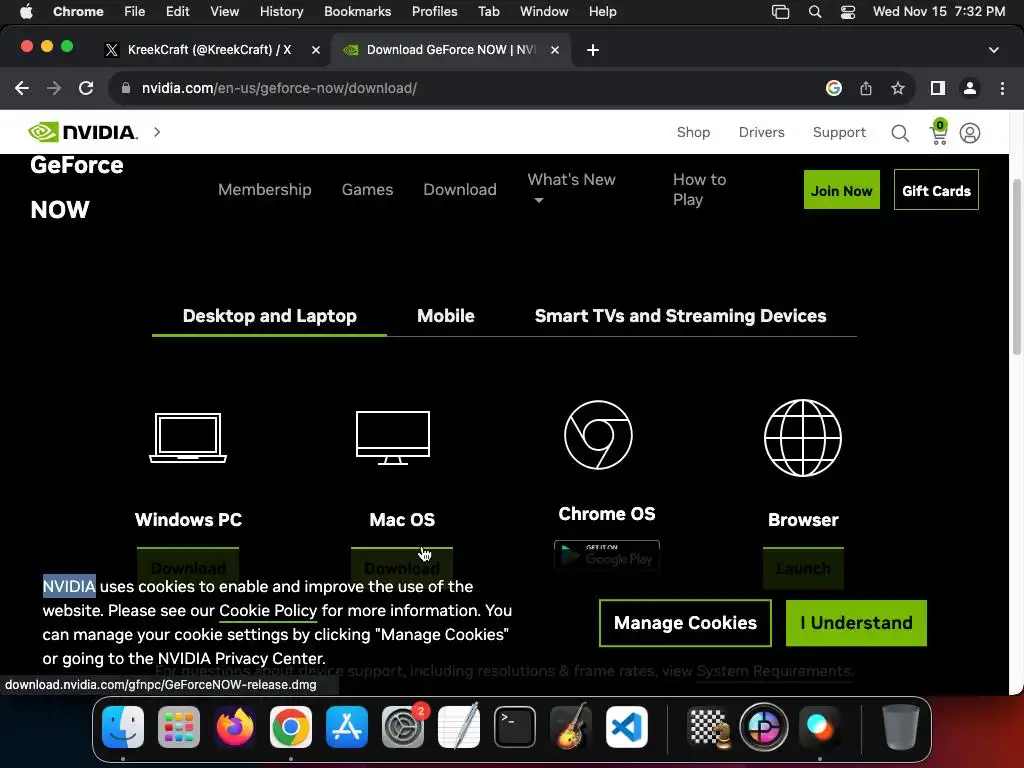Click the Get it on Google Play badge
This screenshot has width=1024, height=768.
[x=607, y=556]
